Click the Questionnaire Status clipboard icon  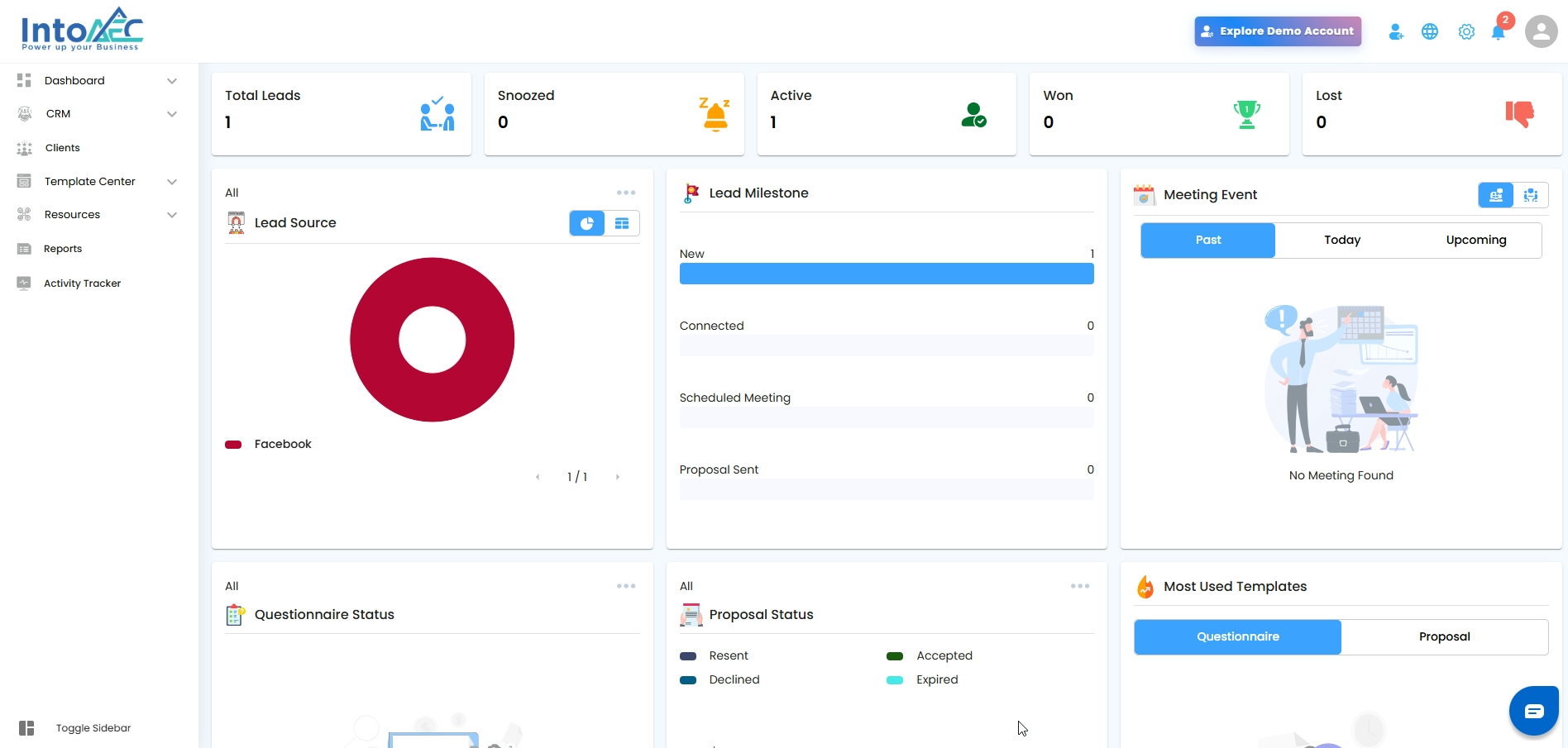[x=236, y=615]
